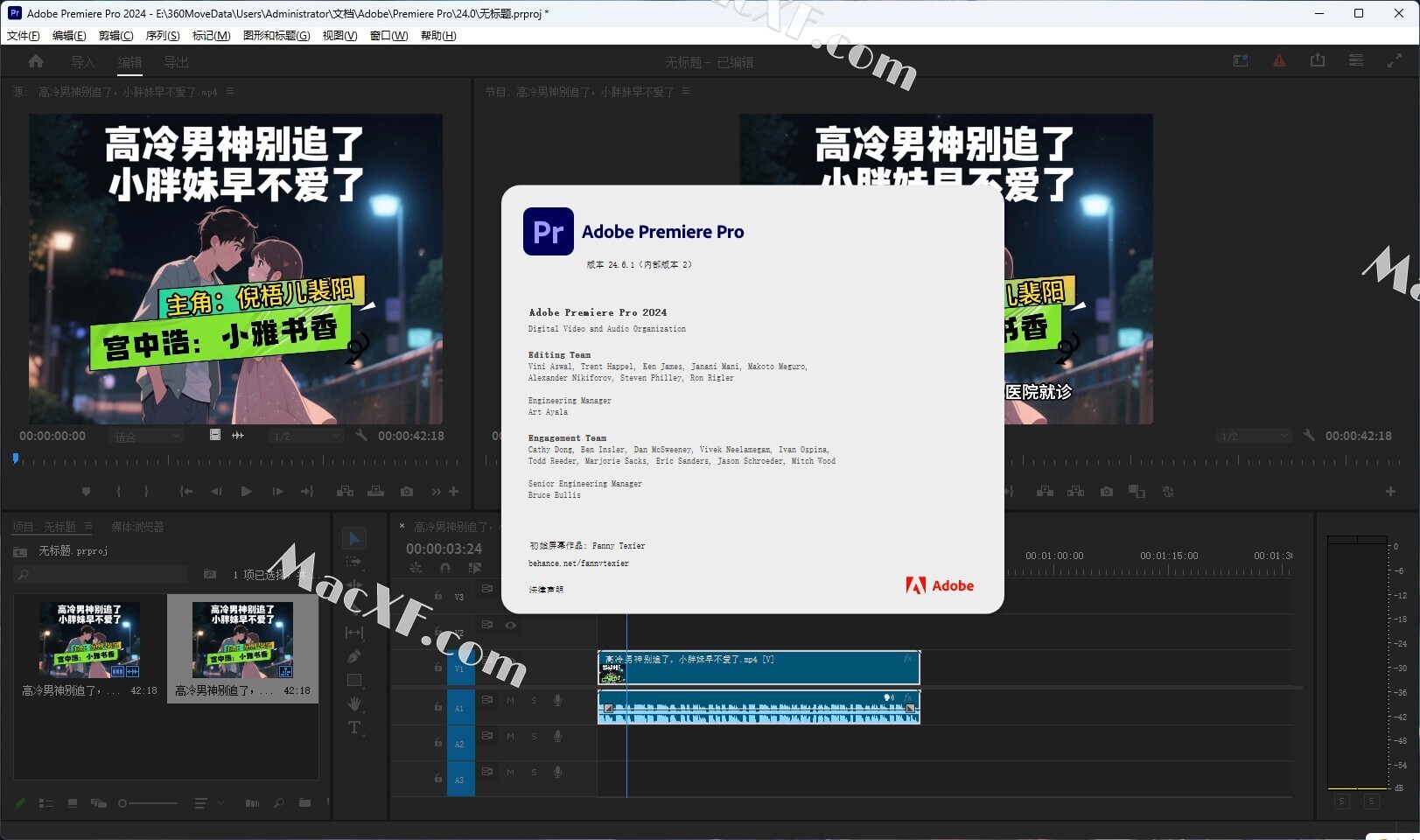Open Project panel menu icon
The height and width of the screenshot is (840, 1420).
88,526
